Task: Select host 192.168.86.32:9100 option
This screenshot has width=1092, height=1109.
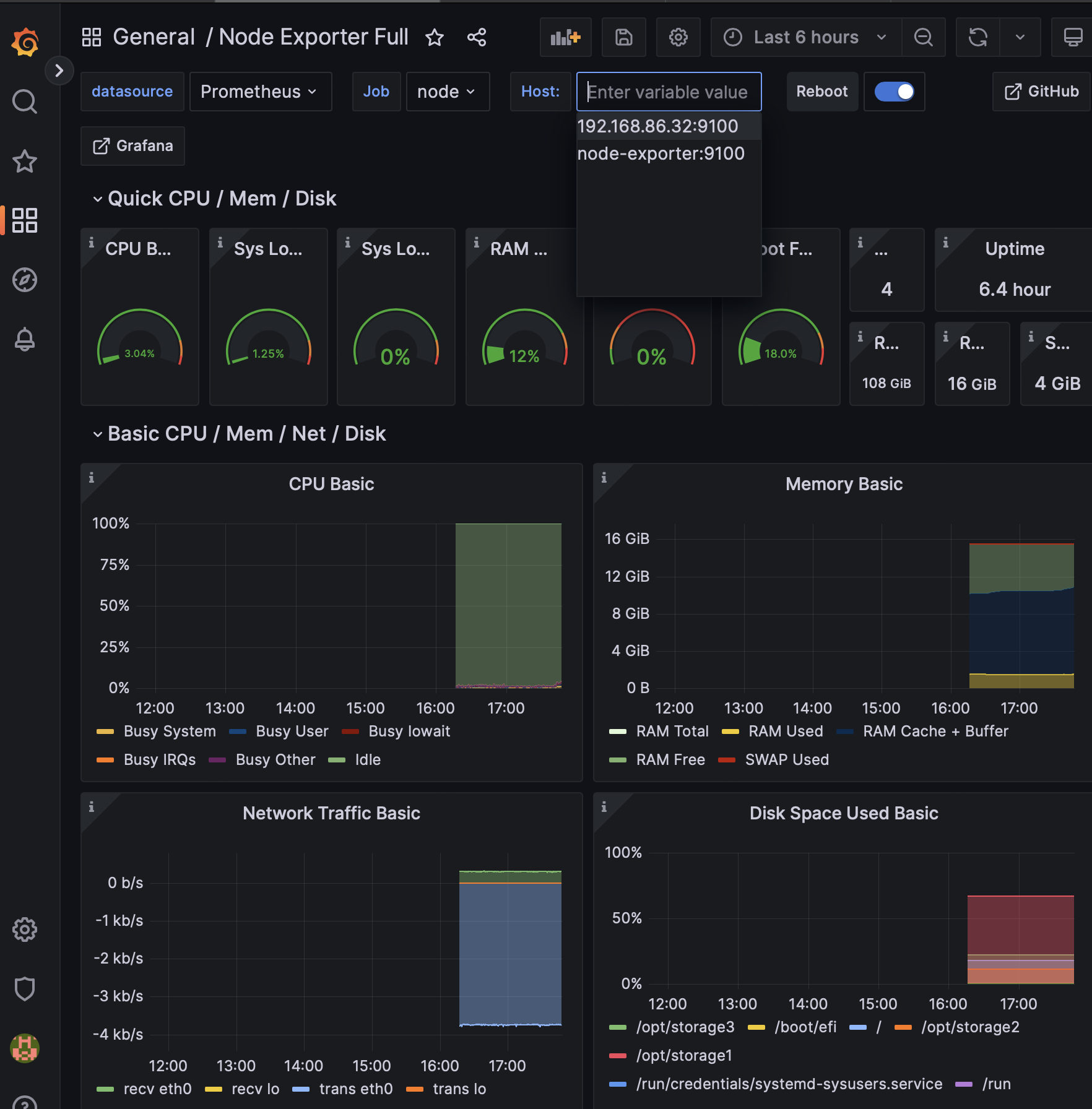Action: [x=669, y=126]
